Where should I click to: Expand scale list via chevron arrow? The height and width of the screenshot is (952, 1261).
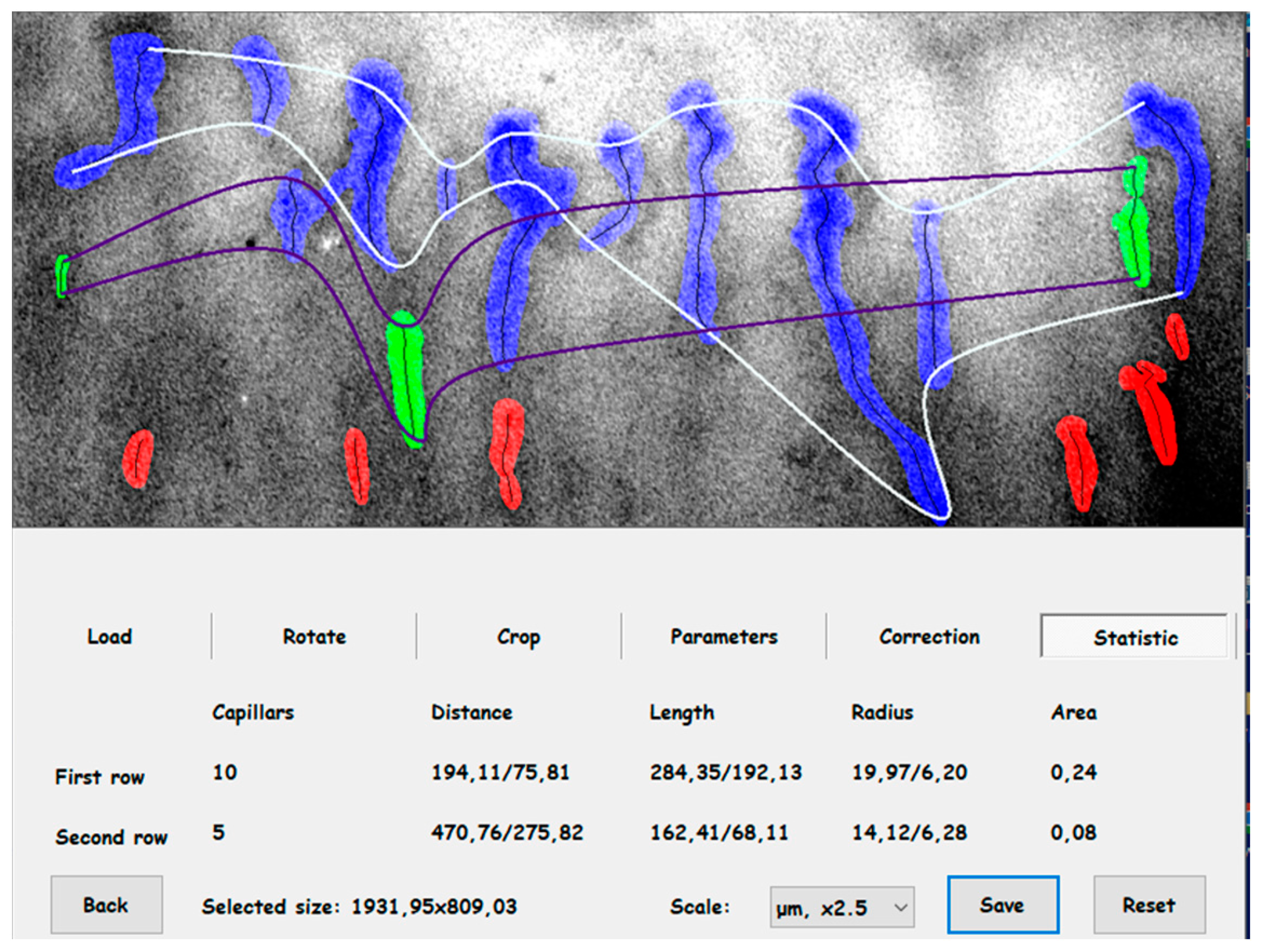[x=901, y=907]
